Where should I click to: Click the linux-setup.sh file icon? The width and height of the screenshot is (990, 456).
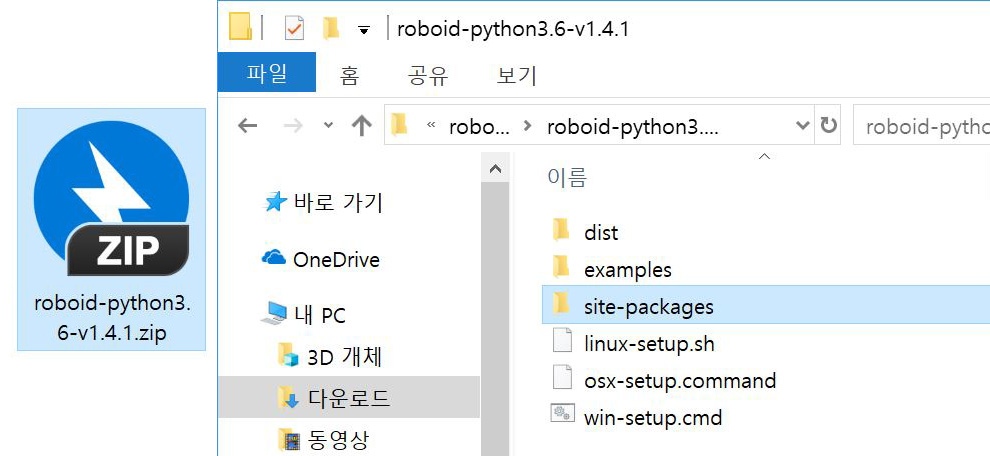click(561, 341)
